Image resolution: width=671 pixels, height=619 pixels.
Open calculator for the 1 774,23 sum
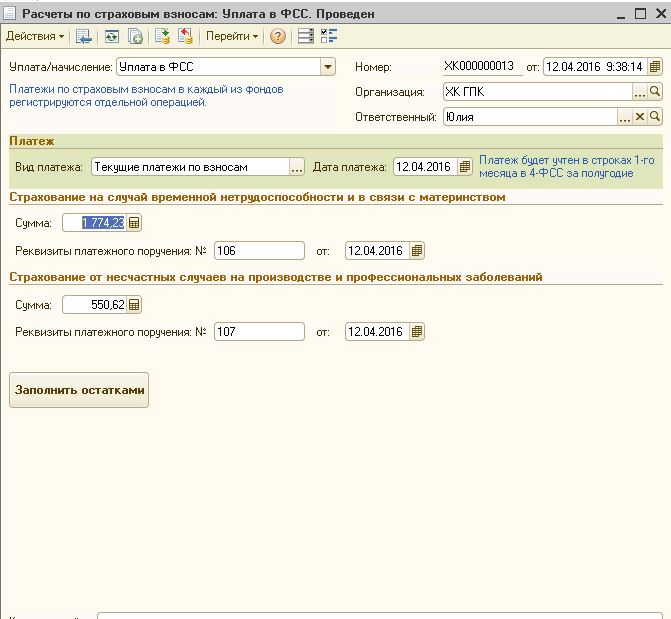pos(134,222)
